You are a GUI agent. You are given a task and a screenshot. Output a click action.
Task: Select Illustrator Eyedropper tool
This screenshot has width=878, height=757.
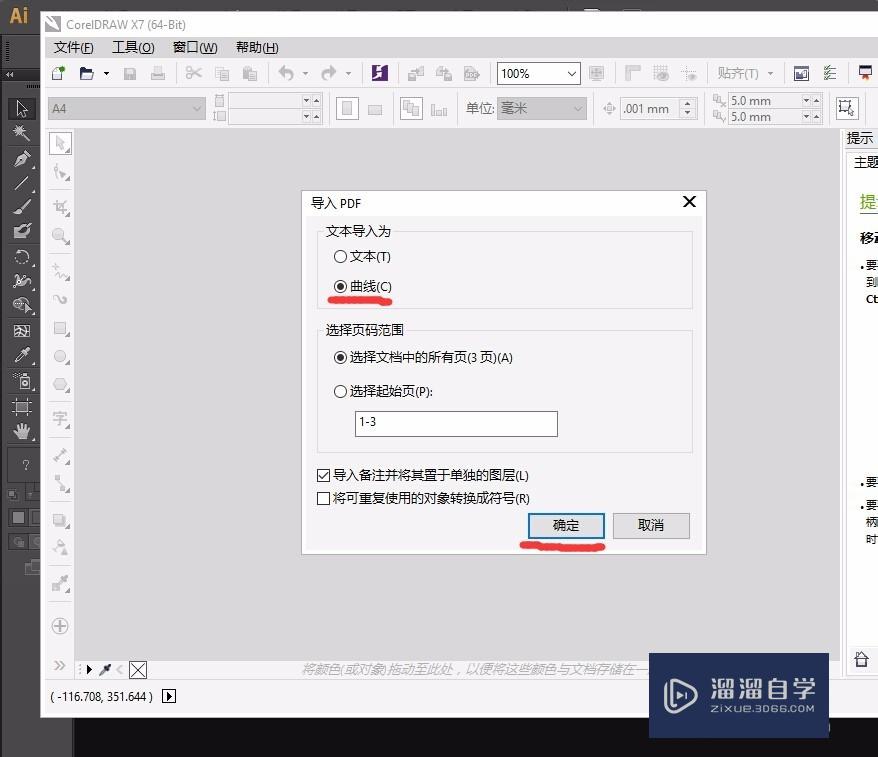(22, 355)
